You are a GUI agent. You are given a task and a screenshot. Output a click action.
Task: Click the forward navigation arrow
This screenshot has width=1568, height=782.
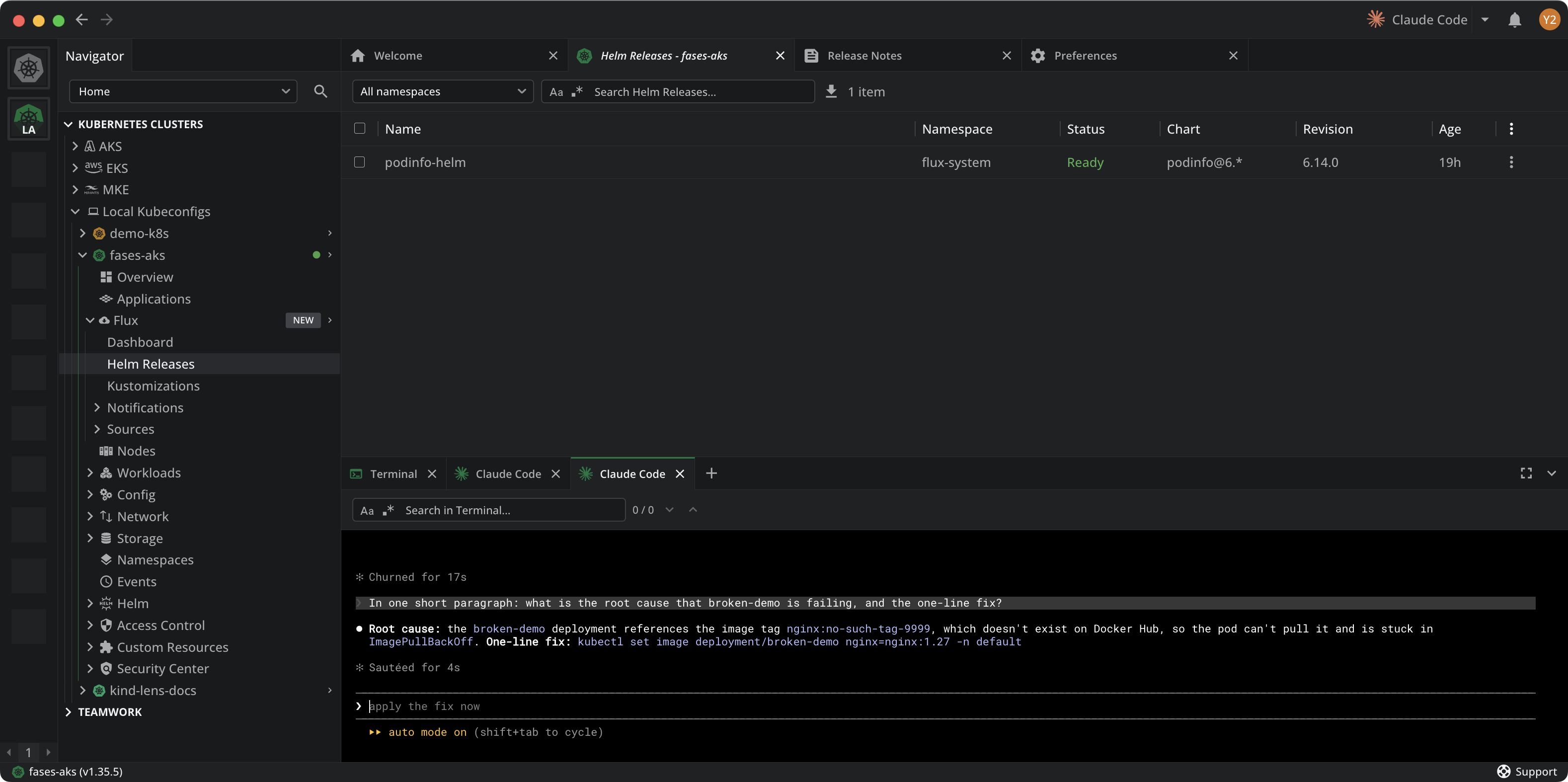point(106,20)
